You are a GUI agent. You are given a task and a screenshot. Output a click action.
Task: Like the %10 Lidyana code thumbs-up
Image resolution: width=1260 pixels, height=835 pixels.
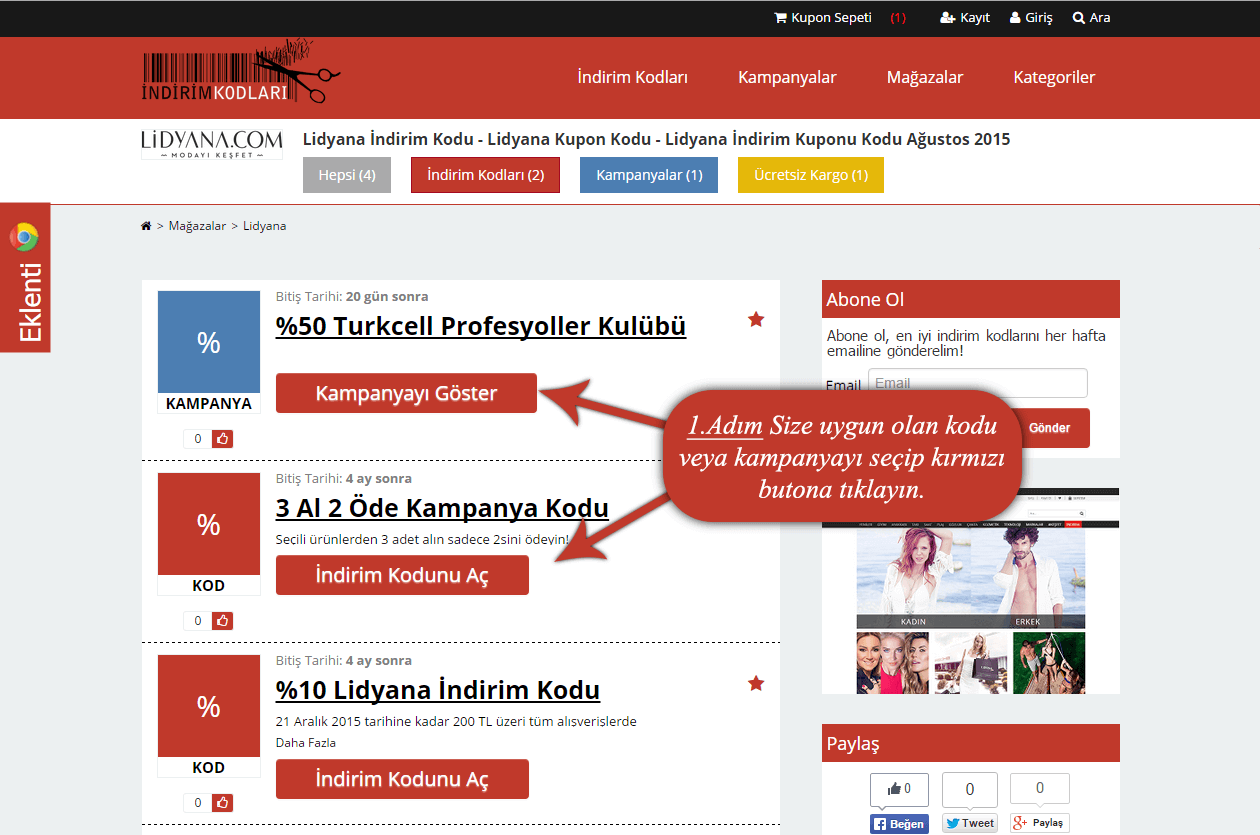pos(223,802)
